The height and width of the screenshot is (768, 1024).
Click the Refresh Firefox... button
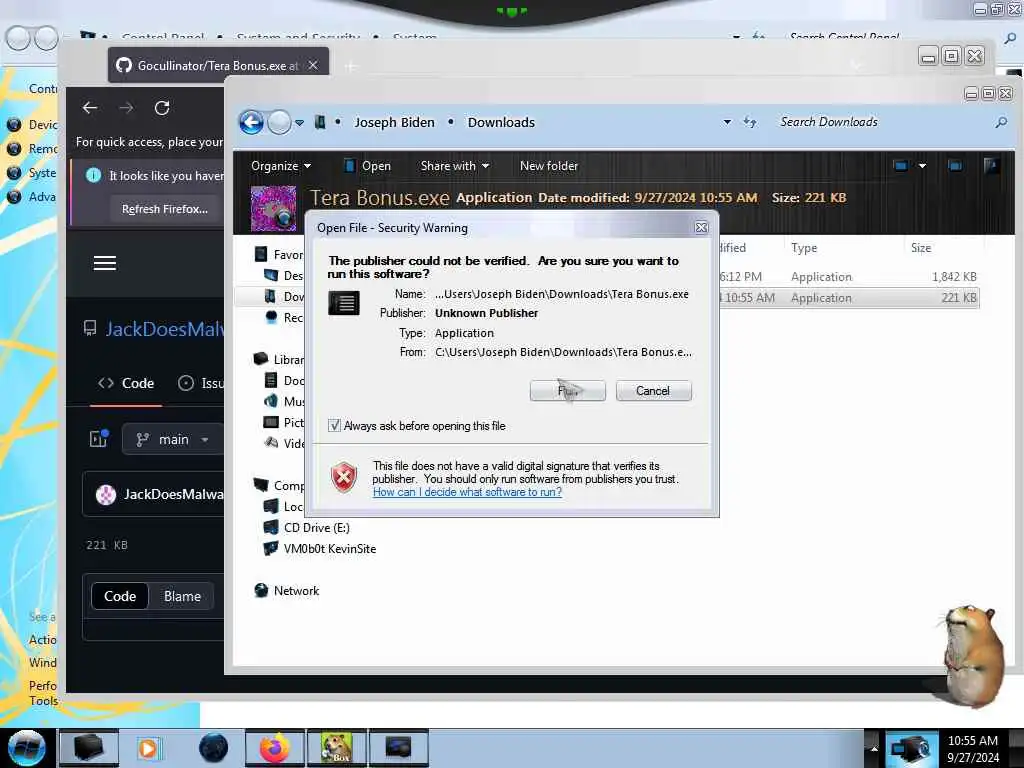point(165,209)
